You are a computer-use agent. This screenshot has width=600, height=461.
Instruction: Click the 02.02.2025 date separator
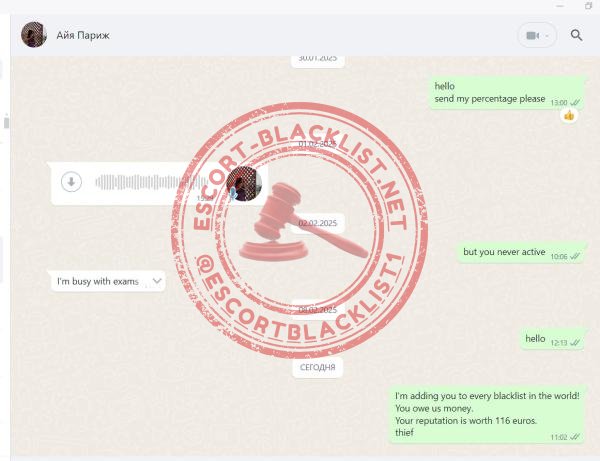coord(318,223)
